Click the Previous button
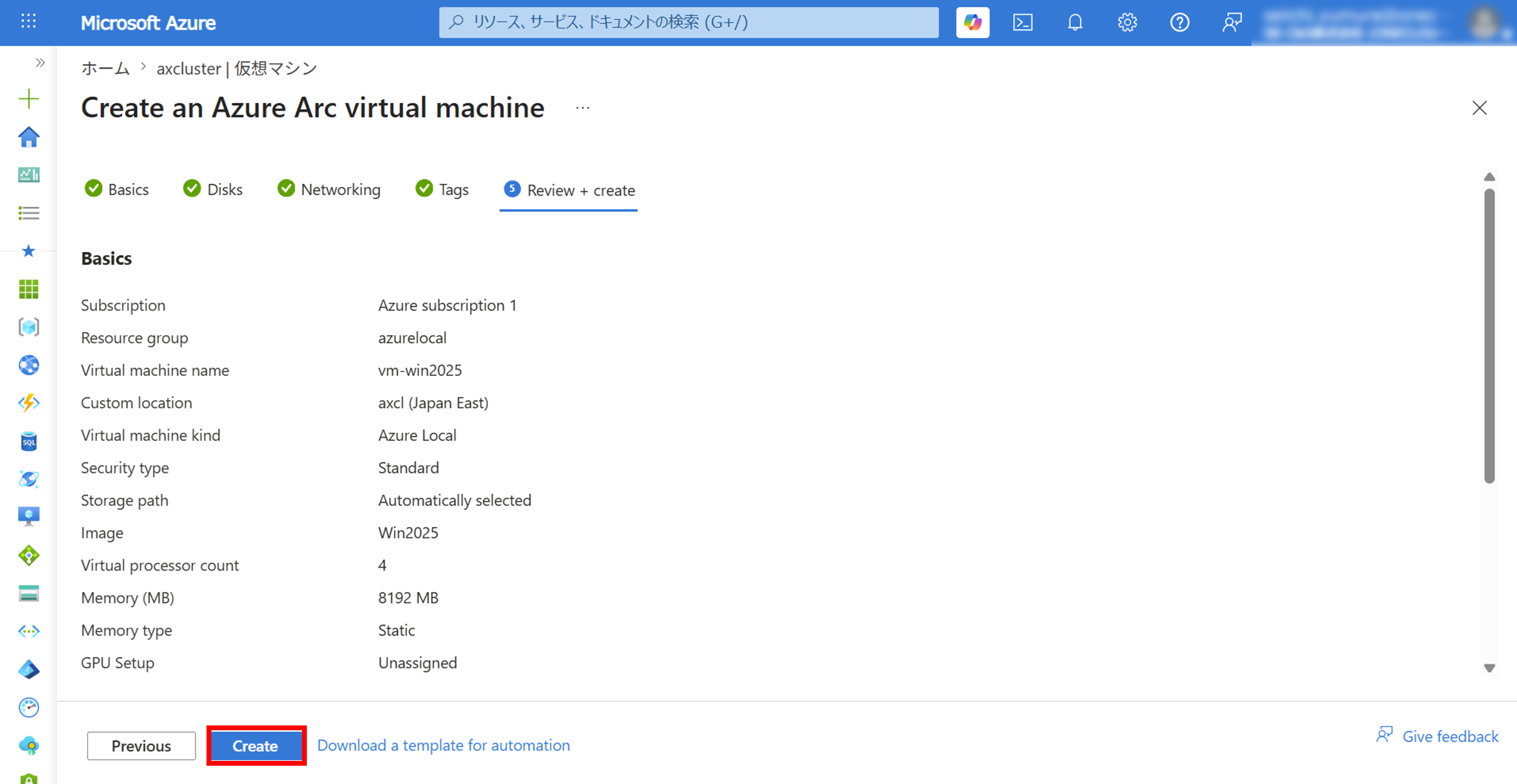The image size is (1517, 784). pos(141,746)
